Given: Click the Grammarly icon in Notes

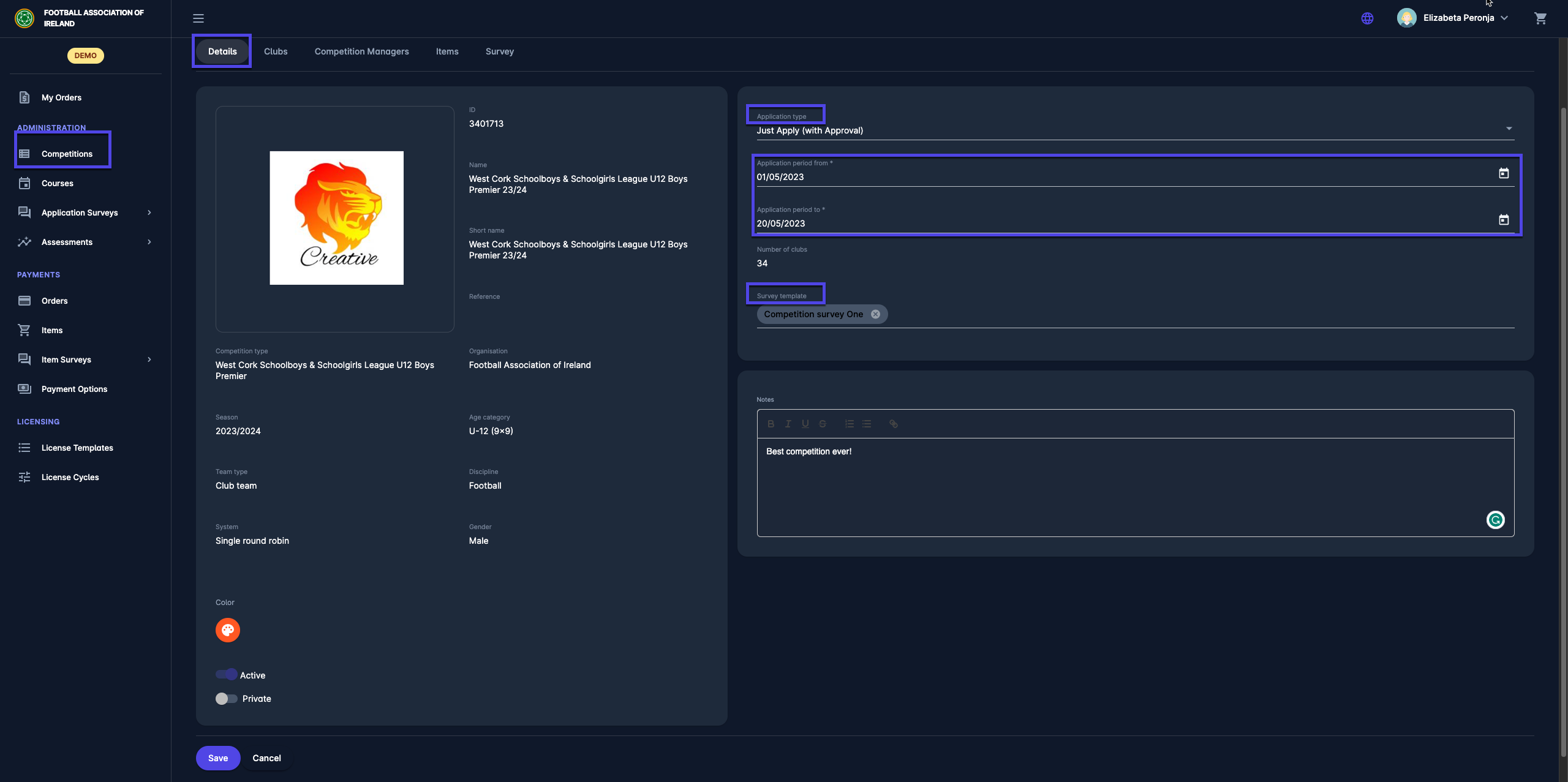Looking at the screenshot, I should (1495, 520).
